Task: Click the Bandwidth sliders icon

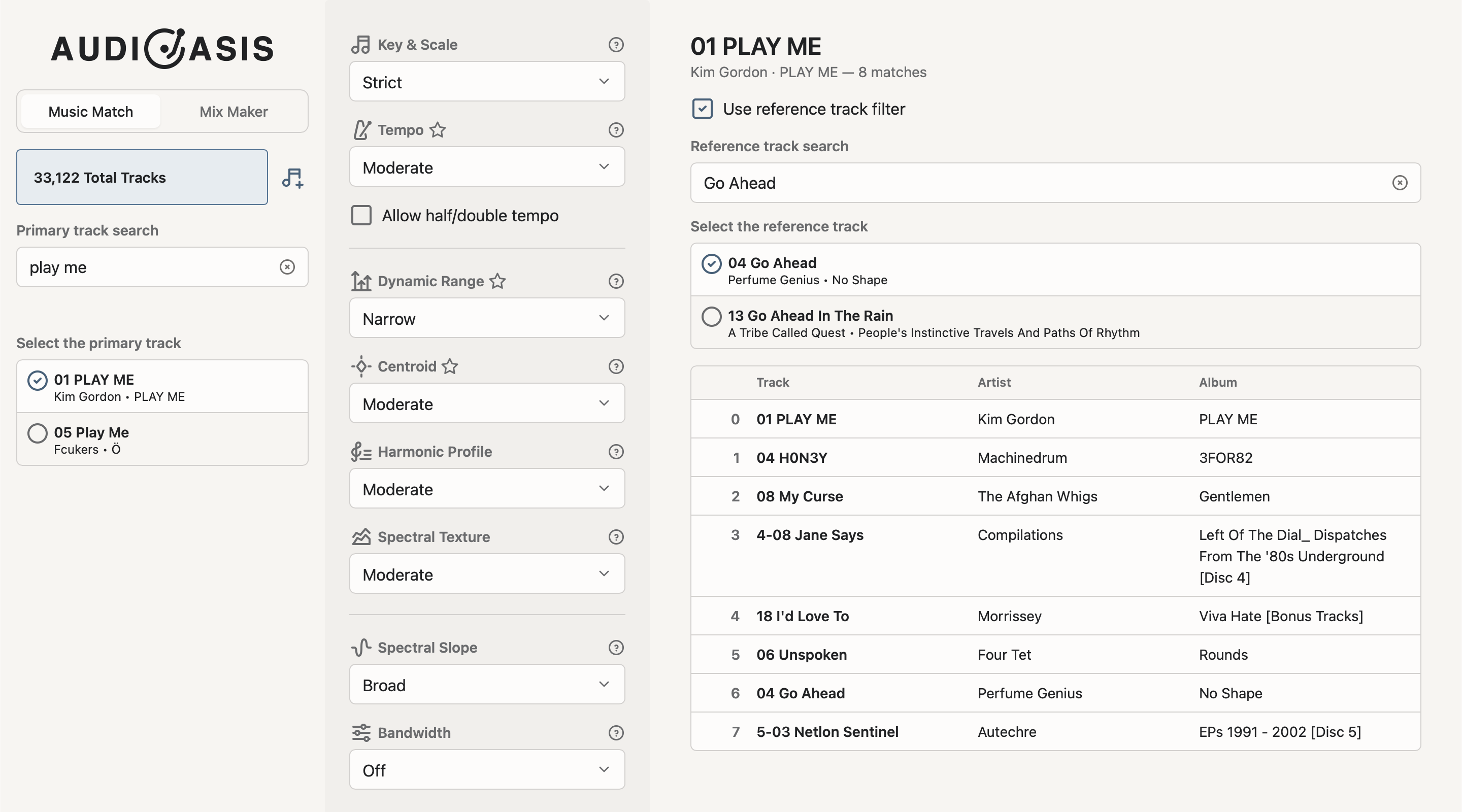Action: 361,733
